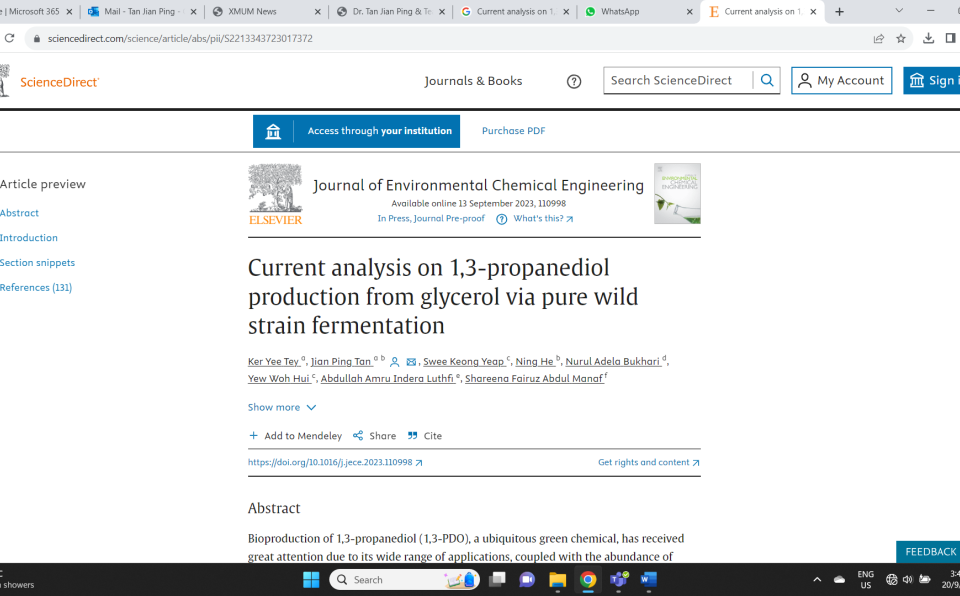The image size is (960, 596).
Task: Click the author email envelope icon
Action: [411, 362]
